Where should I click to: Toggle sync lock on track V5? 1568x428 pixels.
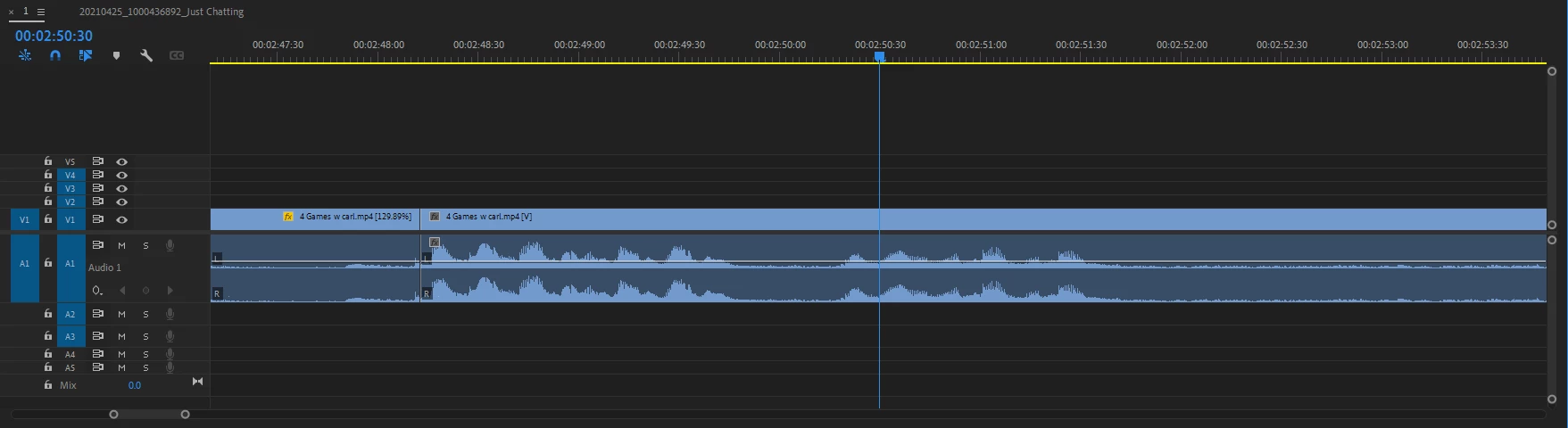[98, 161]
